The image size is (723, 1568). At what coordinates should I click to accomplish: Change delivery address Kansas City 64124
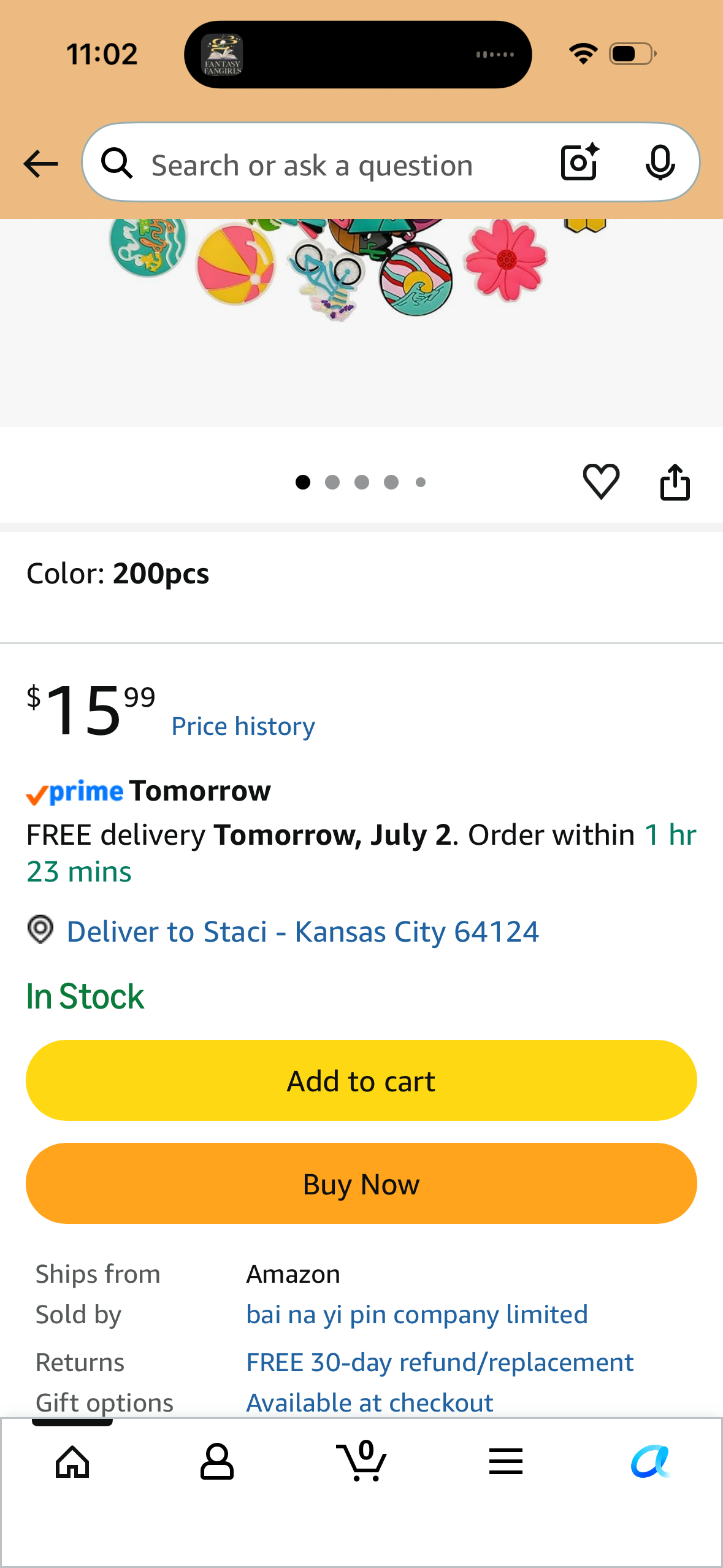tap(302, 932)
